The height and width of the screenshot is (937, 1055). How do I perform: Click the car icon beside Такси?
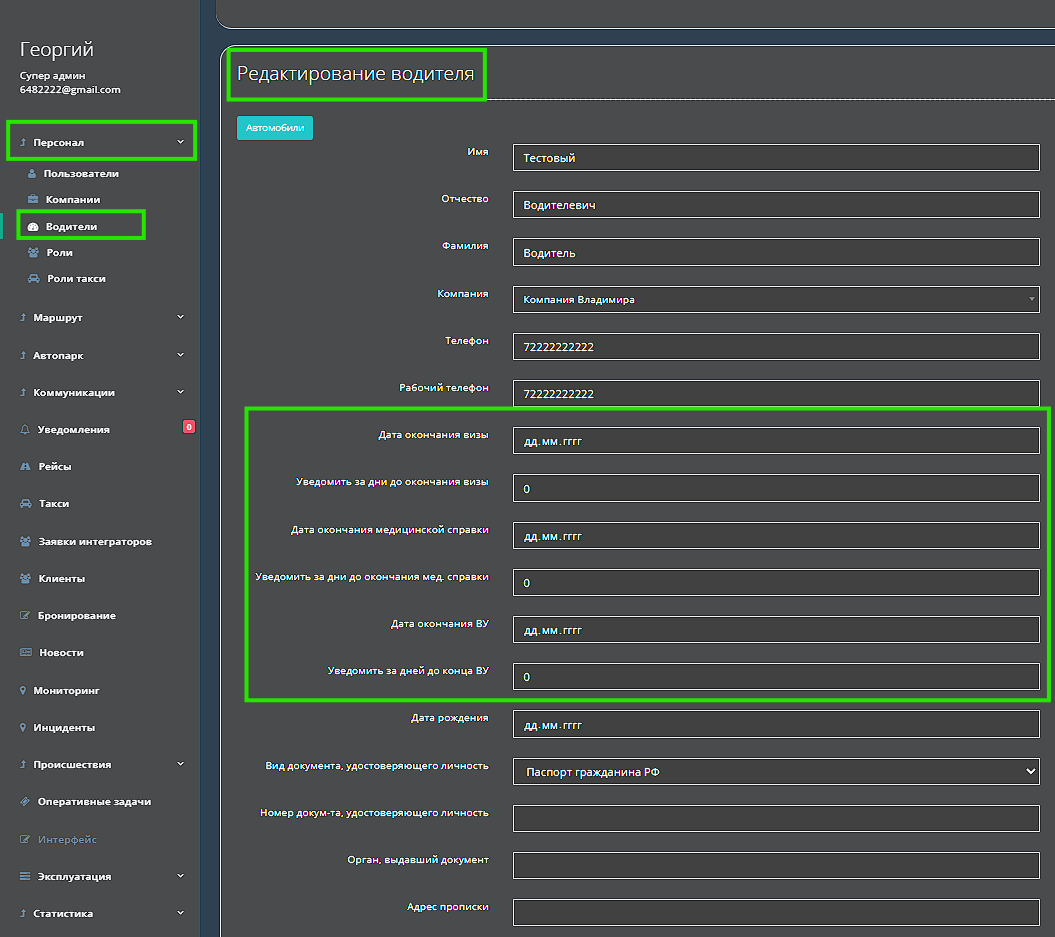25,504
